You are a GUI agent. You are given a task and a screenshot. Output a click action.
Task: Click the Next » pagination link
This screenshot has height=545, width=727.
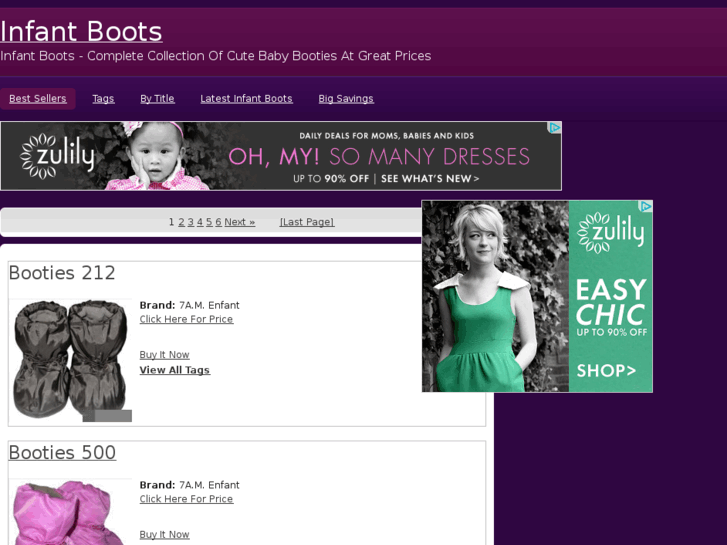pyautogui.click(x=240, y=222)
